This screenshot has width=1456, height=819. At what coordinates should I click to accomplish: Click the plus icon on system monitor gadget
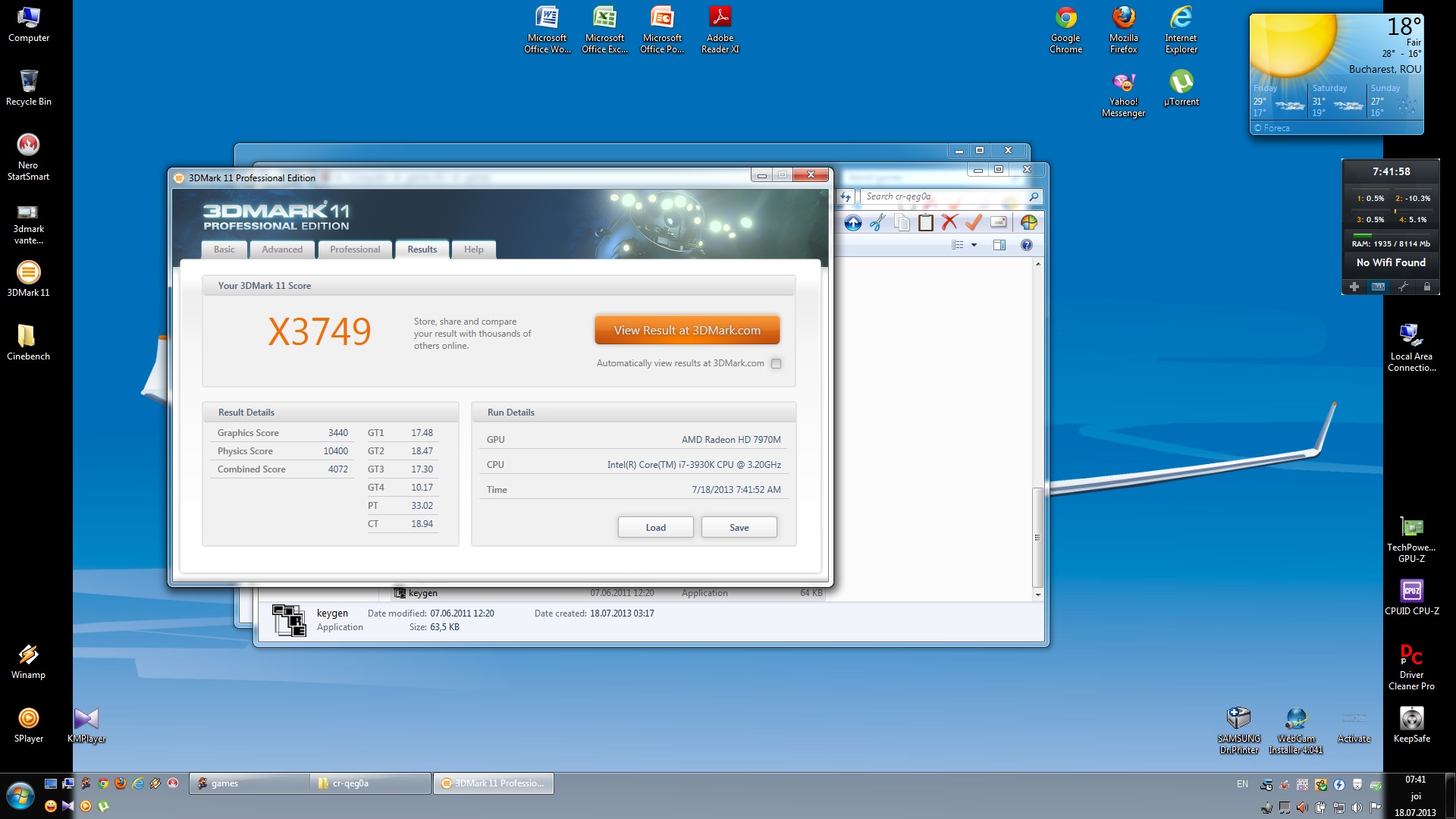(x=1354, y=287)
